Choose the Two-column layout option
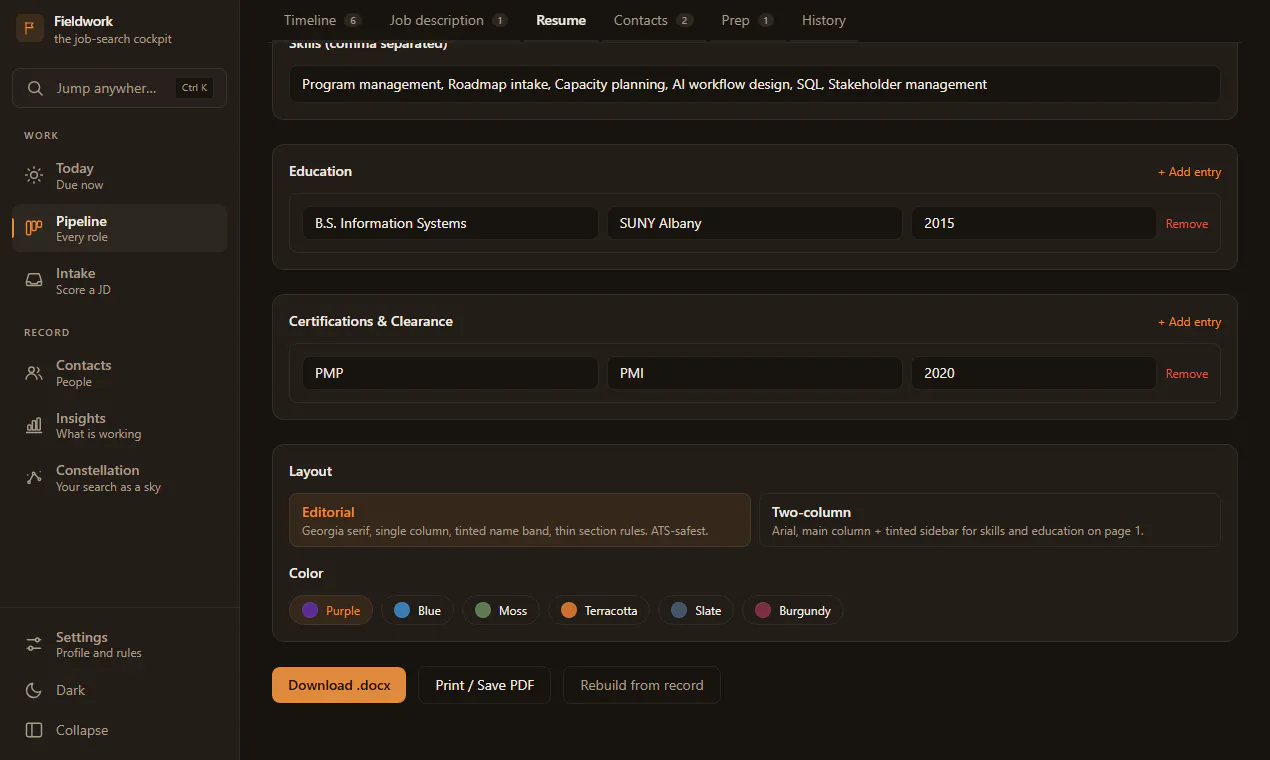 [x=990, y=520]
